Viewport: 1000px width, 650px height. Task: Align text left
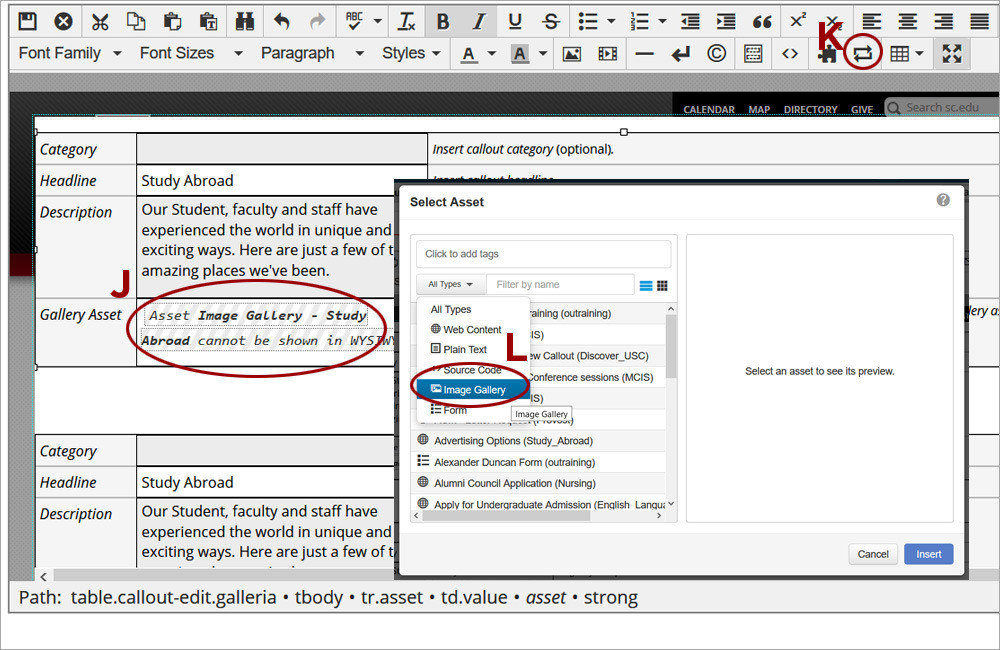[872, 22]
